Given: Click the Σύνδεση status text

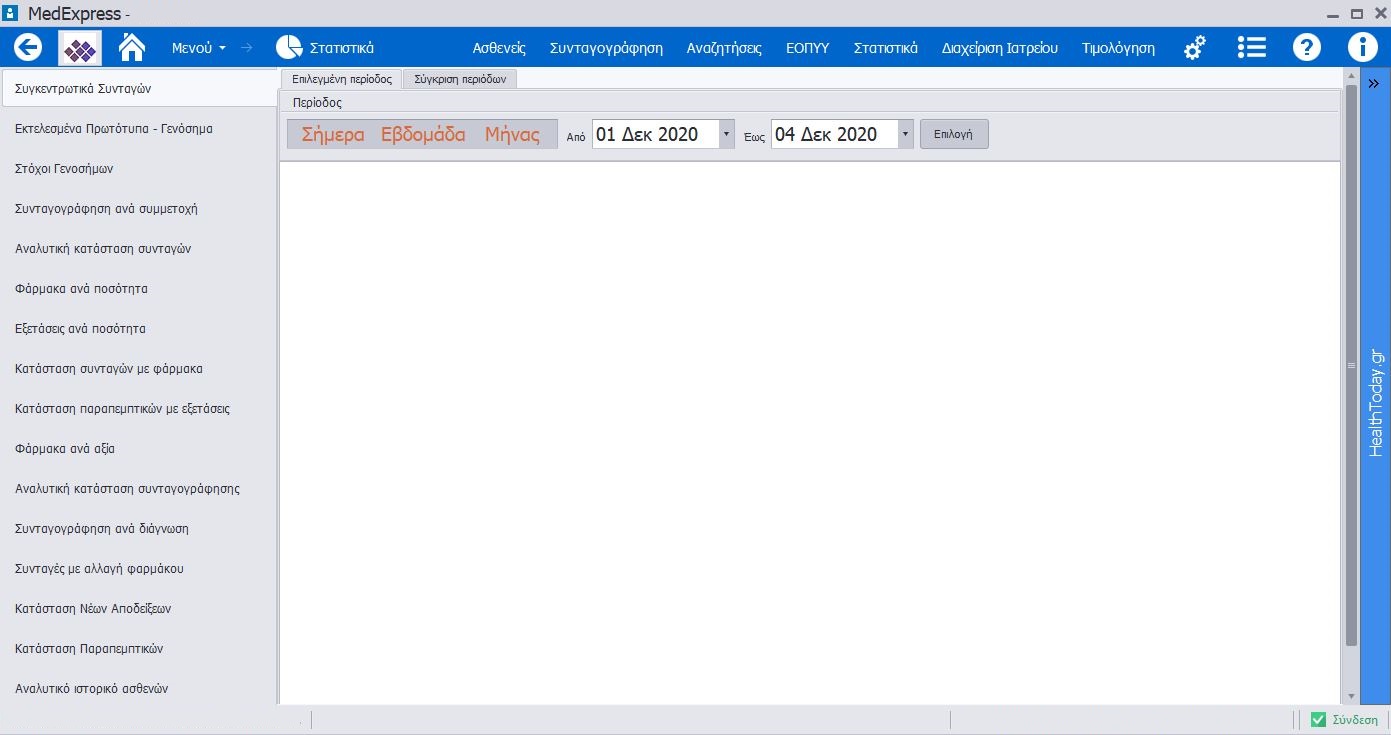Looking at the screenshot, I should click(x=1355, y=720).
